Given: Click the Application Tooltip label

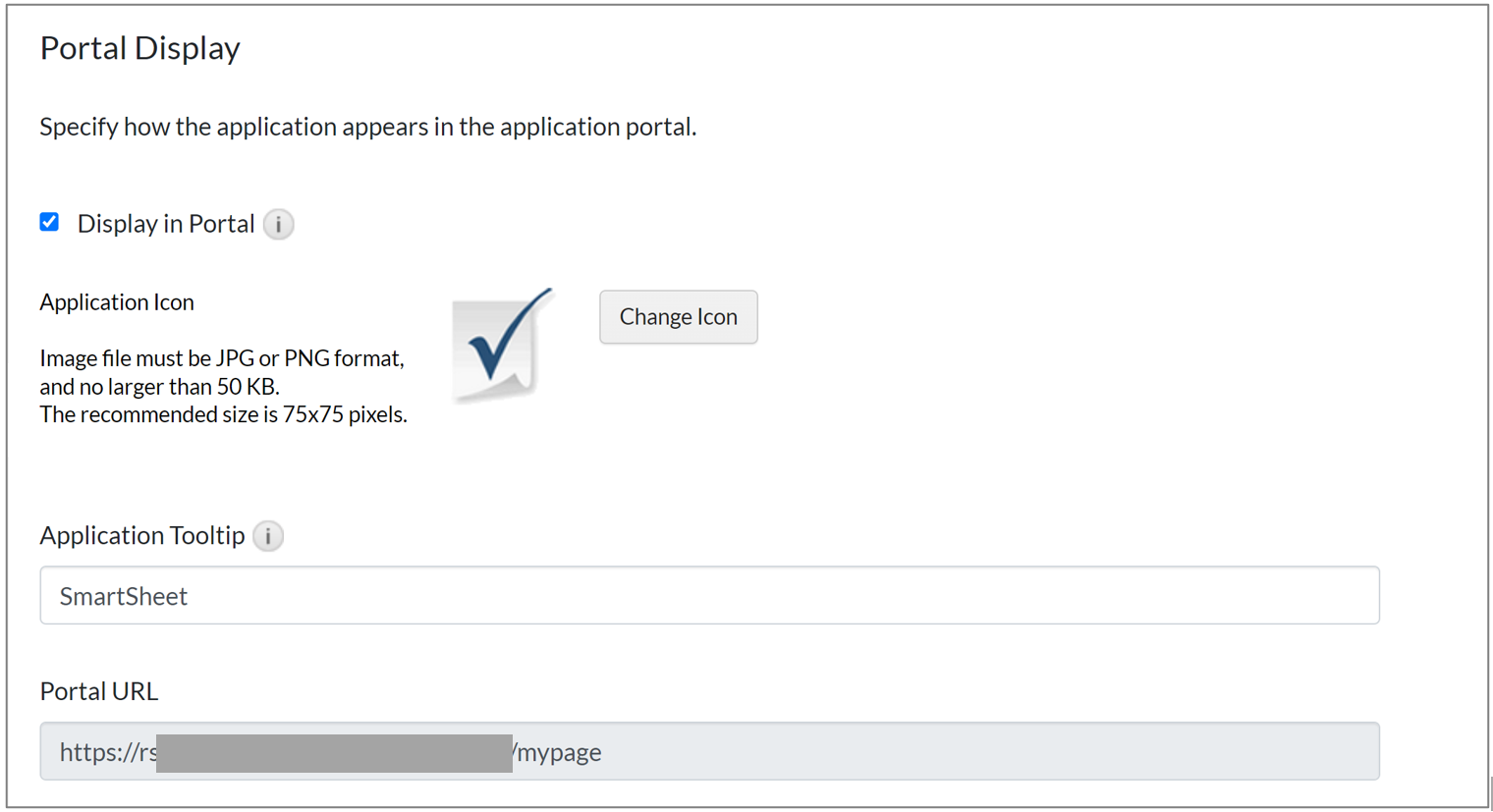Looking at the screenshot, I should pos(142,535).
